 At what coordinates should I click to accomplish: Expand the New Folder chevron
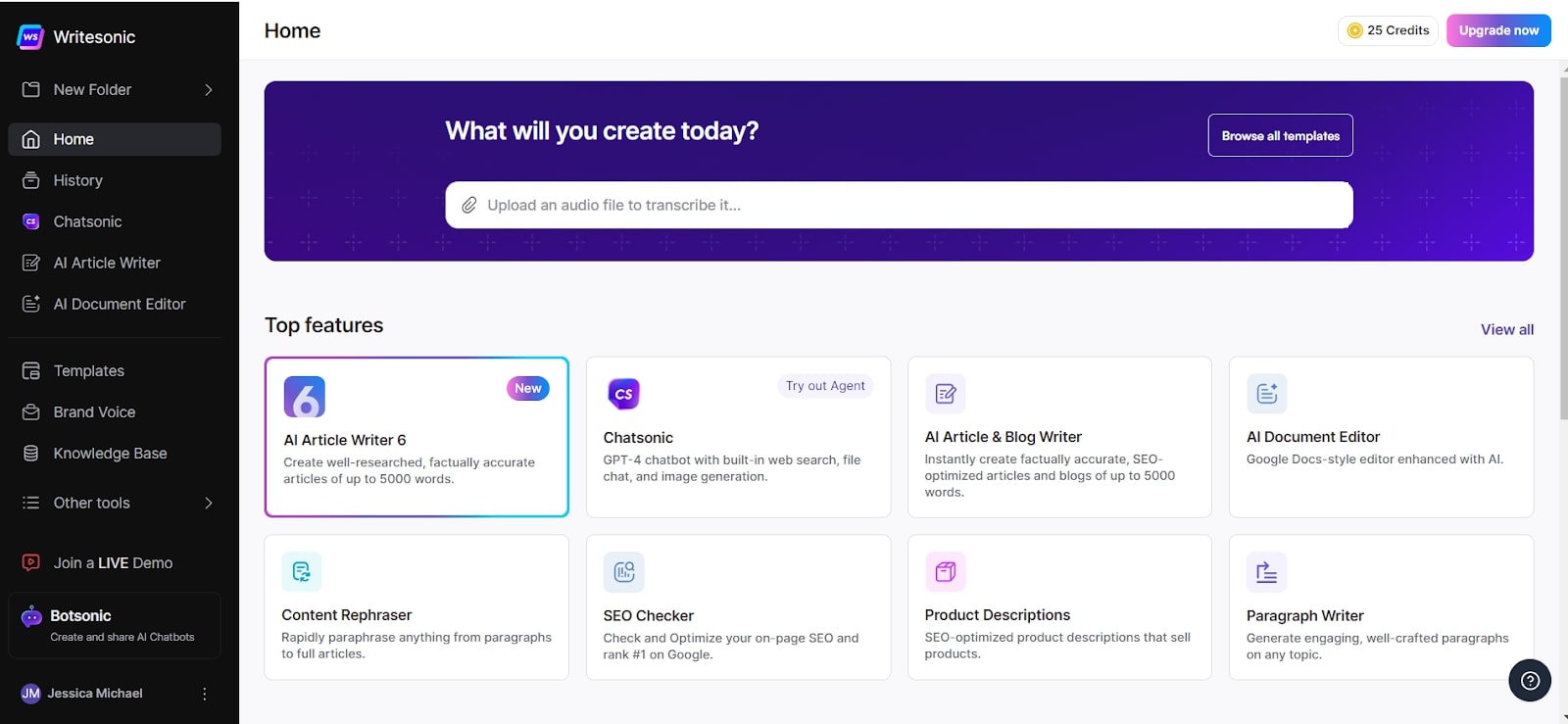[208, 90]
